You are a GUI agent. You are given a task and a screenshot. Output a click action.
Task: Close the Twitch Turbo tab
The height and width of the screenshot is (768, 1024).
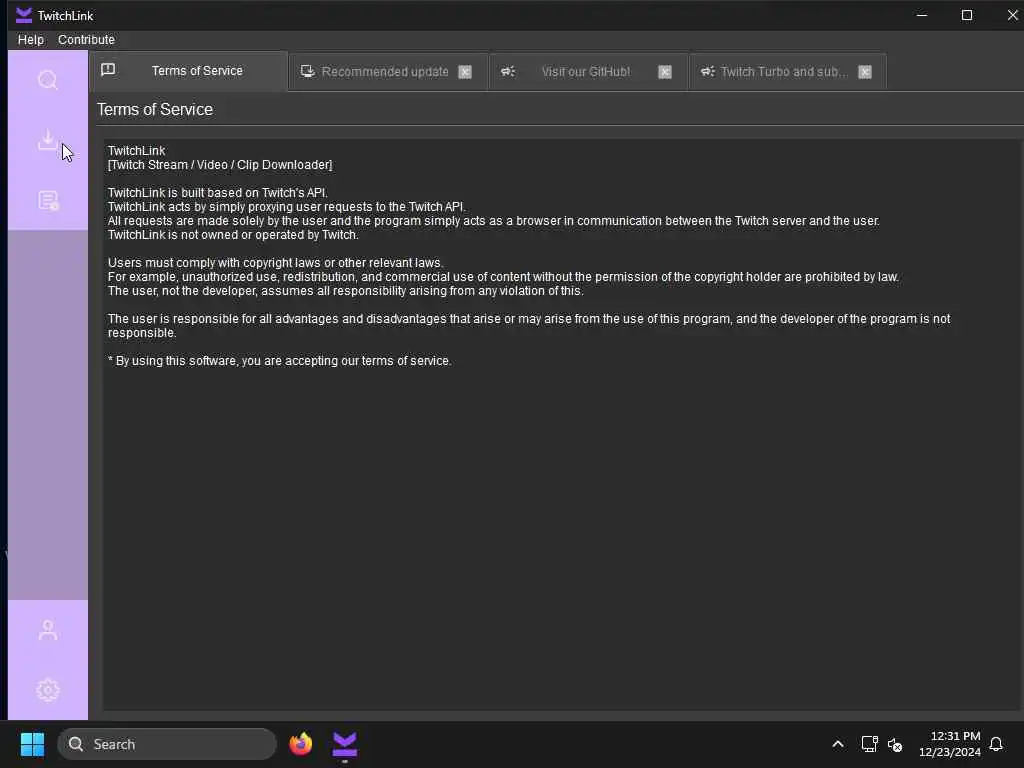click(865, 72)
